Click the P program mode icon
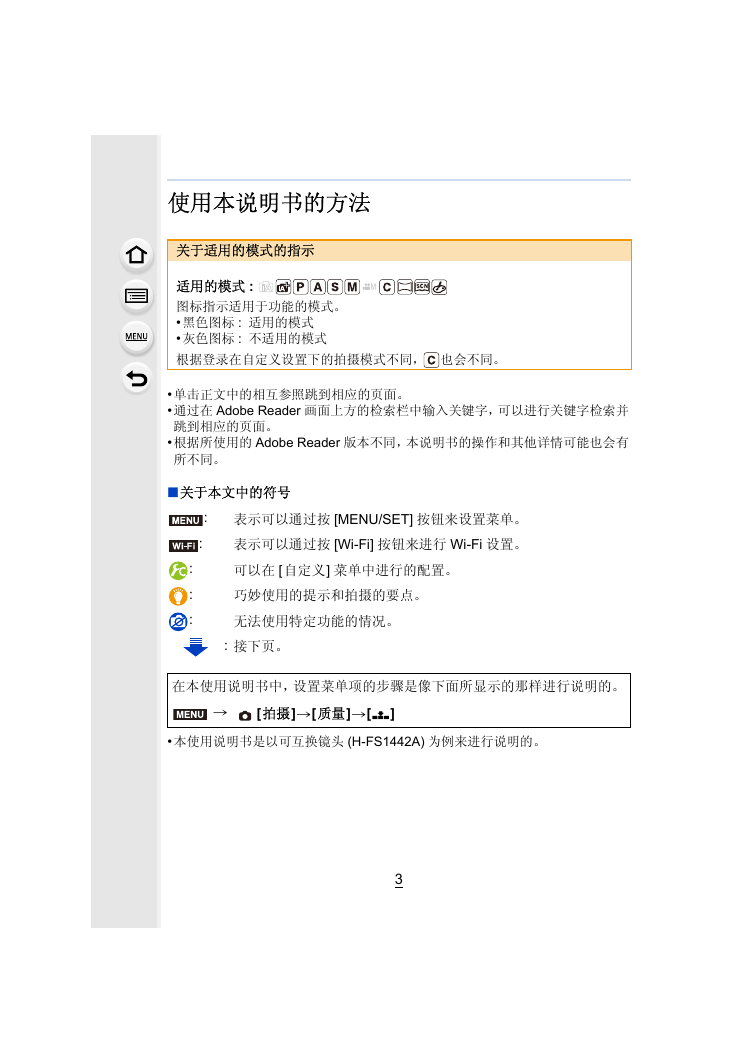753x1064 pixels. click(301, 287)
